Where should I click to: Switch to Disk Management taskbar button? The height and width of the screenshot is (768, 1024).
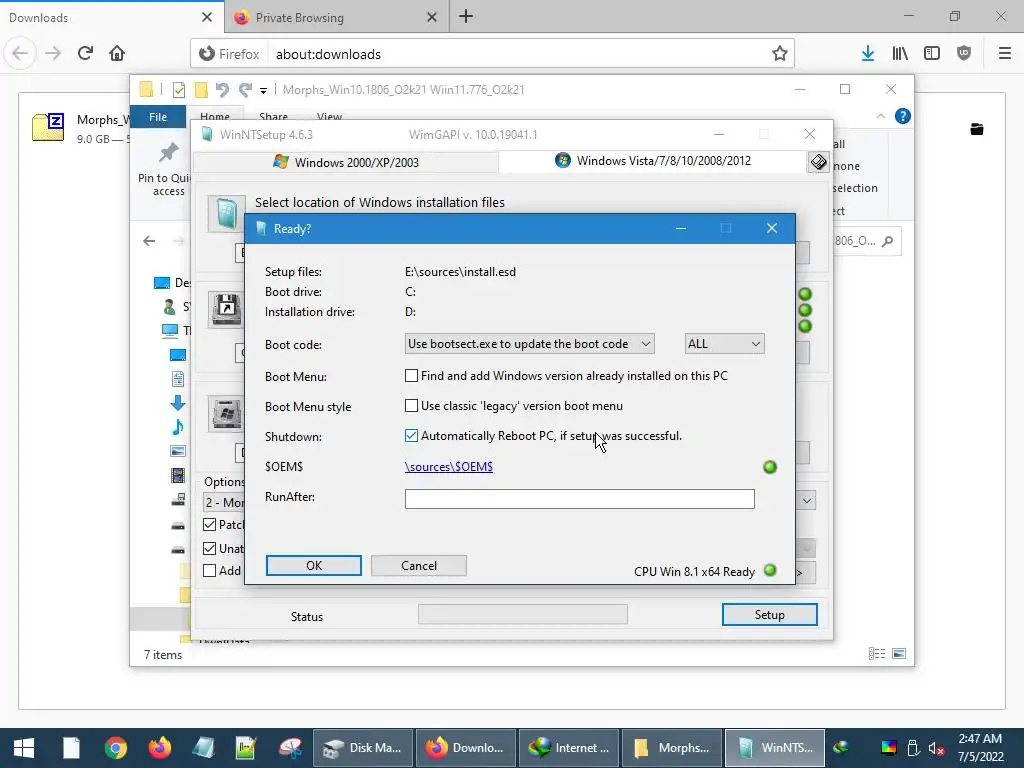pos(363,748)
